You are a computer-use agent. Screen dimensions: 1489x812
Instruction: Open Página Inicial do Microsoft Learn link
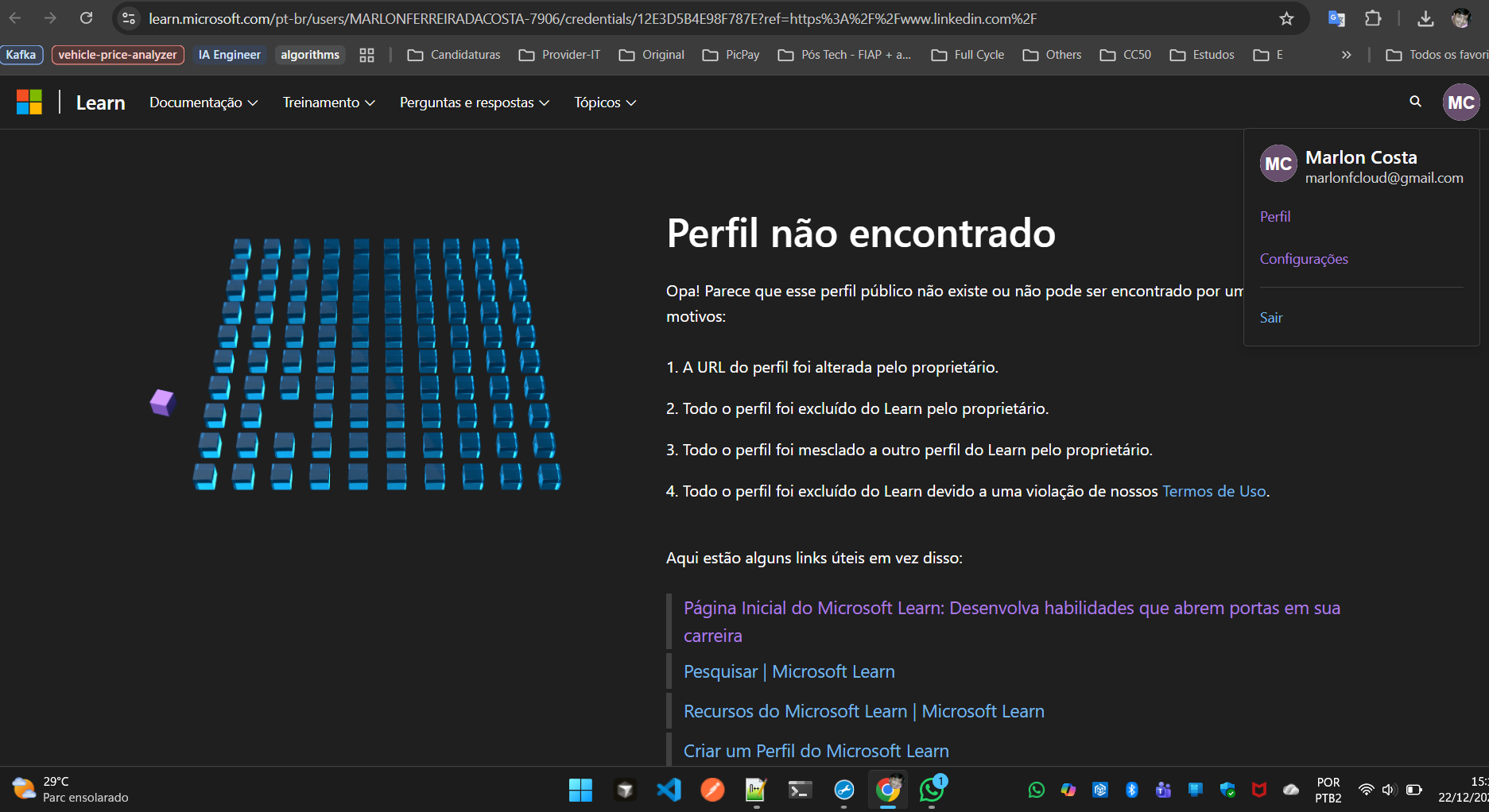[x=1012, y=621]
